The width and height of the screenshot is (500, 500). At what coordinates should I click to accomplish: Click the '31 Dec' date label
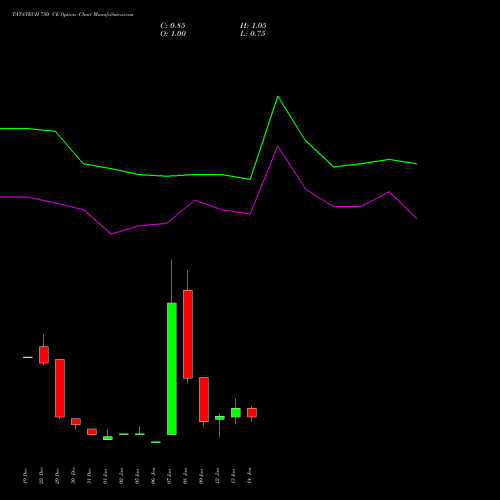[x=90, y=476]
